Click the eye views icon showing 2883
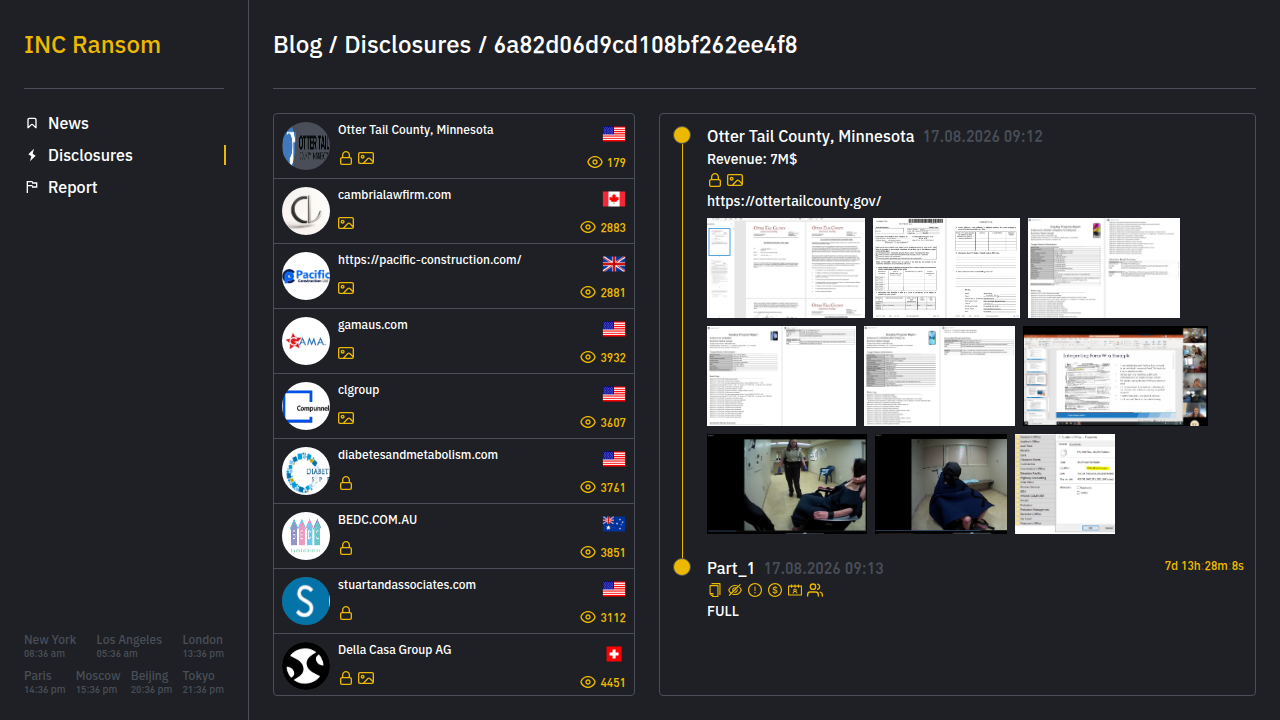This screenshot has height=720, width=1280. click(x=588, y=227)
